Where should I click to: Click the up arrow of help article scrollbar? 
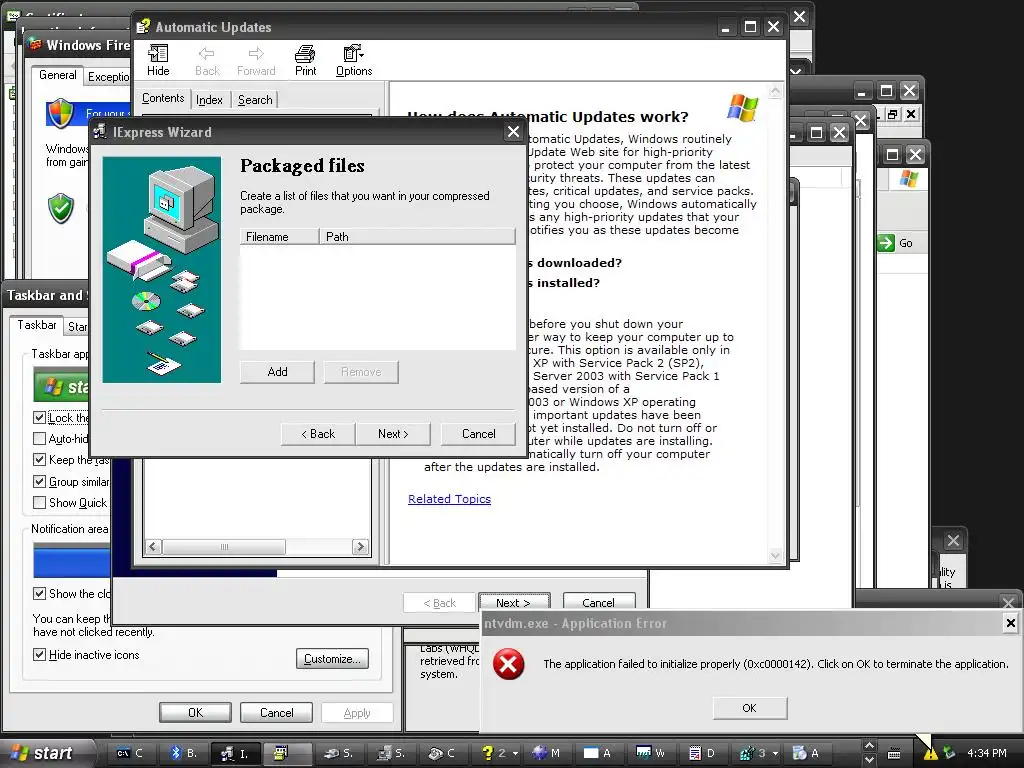775,92
